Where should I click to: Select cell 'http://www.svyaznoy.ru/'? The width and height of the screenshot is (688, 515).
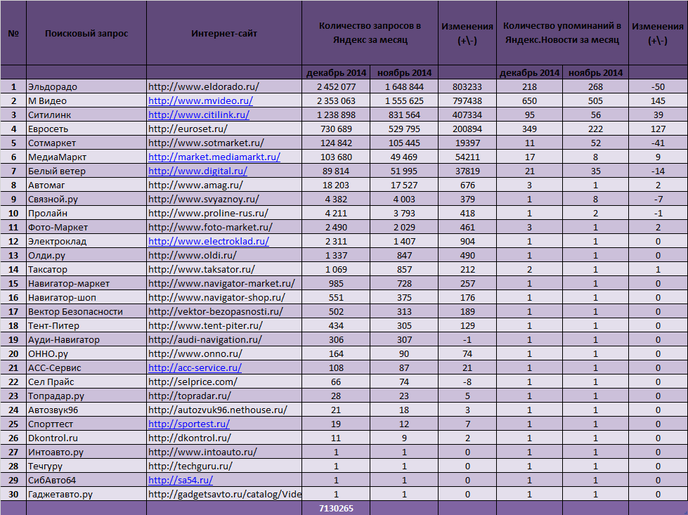point(224,199)
